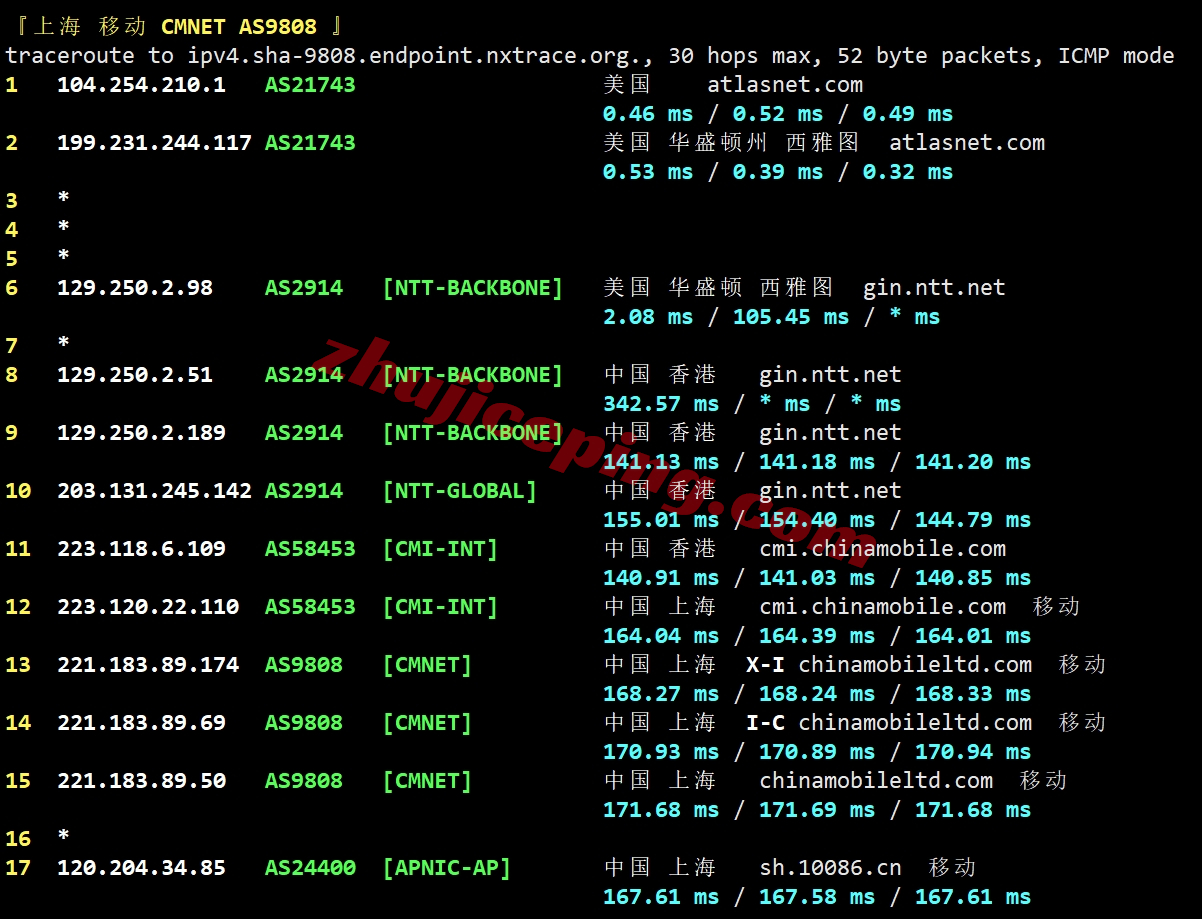Click AS21743 on the hop 2 row

pyautogui.click(x=310, y=143)
